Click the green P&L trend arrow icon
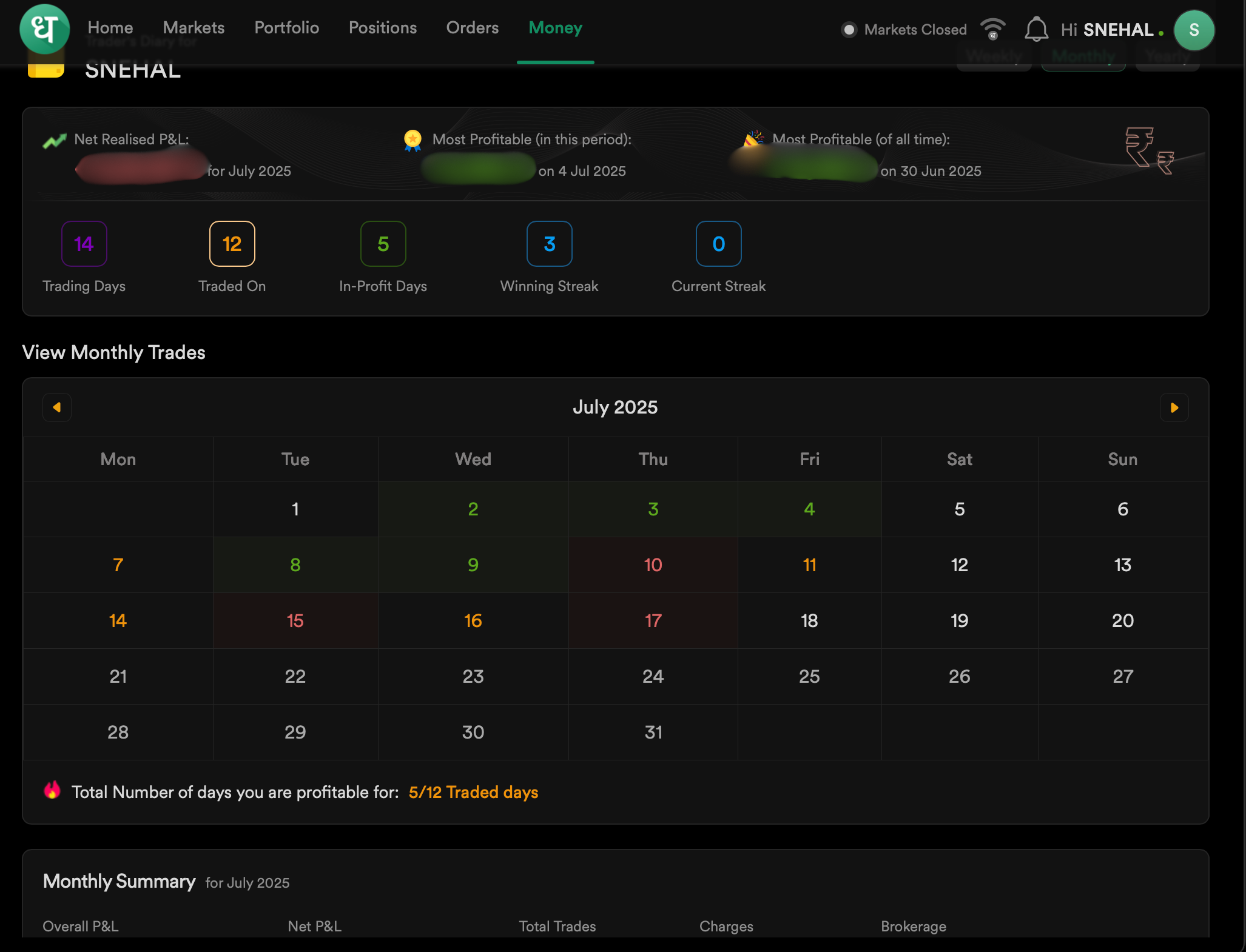The image size is (1246, 952). coord(55,141)
